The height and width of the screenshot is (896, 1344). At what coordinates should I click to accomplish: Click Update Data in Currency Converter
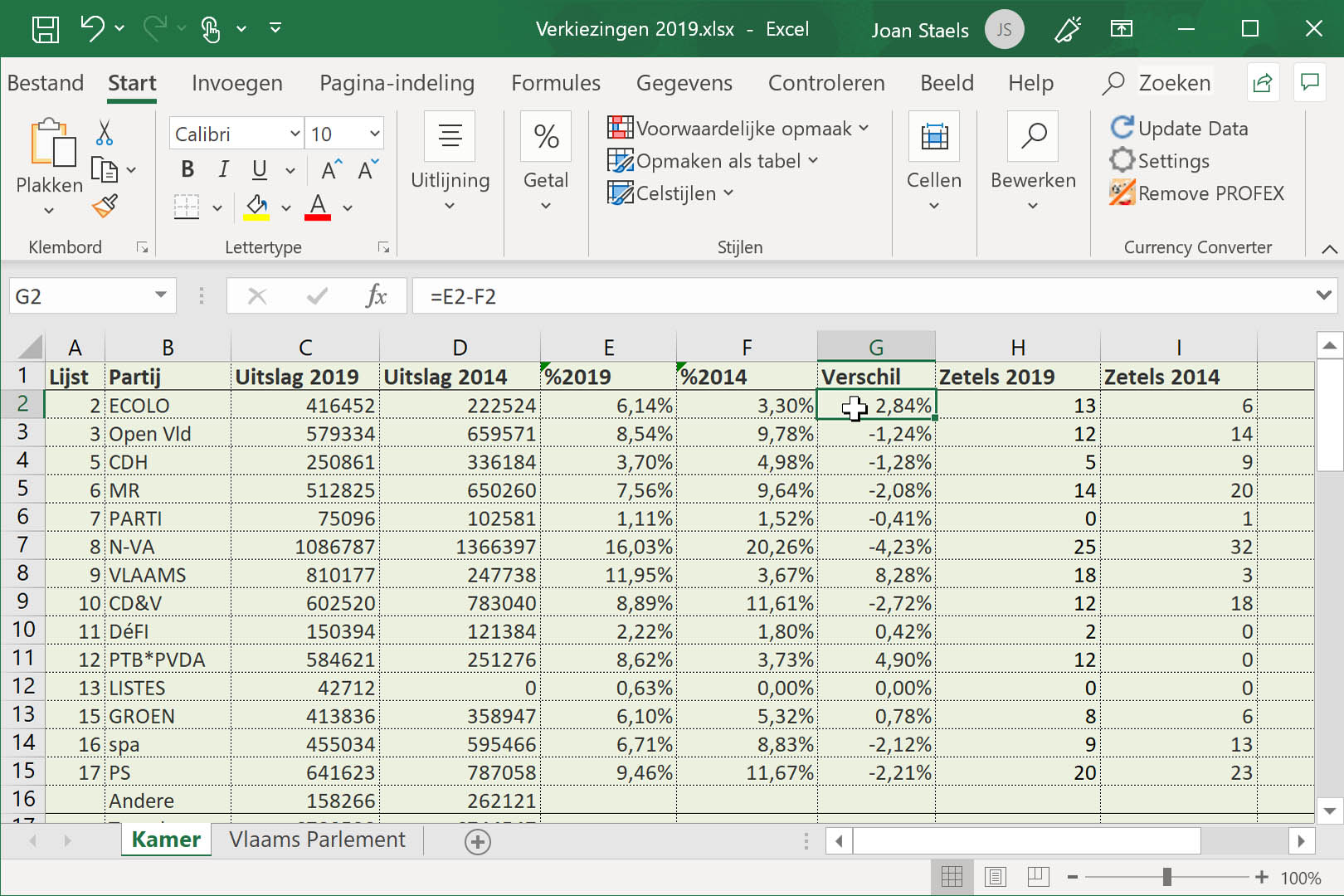[1179, 128]
